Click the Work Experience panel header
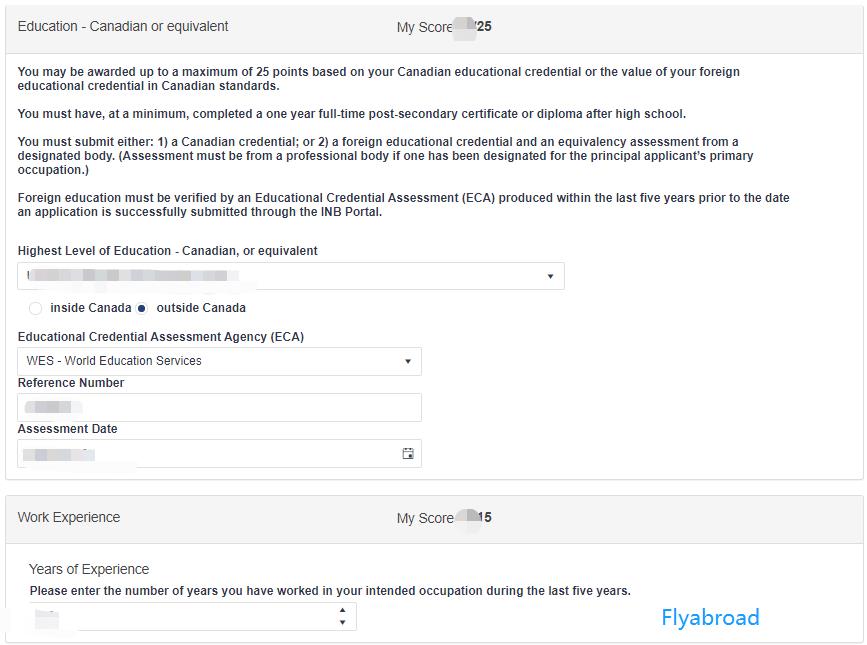The image size is (867, 645). point(69,518)
